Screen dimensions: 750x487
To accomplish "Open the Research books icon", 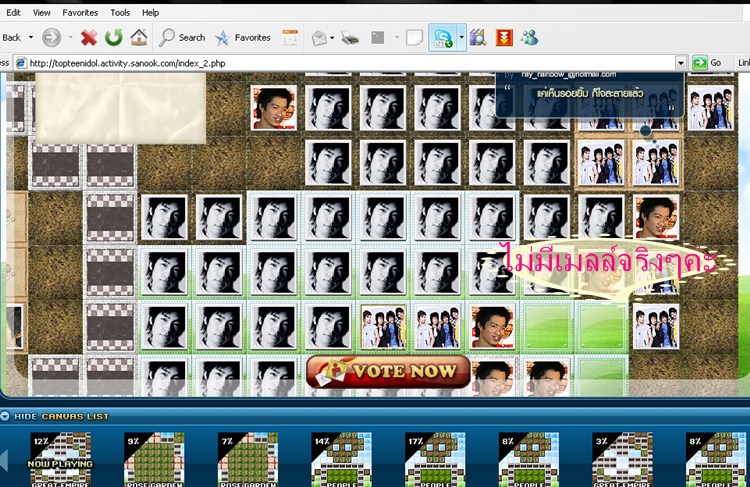I will pyautogui.click(x=478, y=37).
